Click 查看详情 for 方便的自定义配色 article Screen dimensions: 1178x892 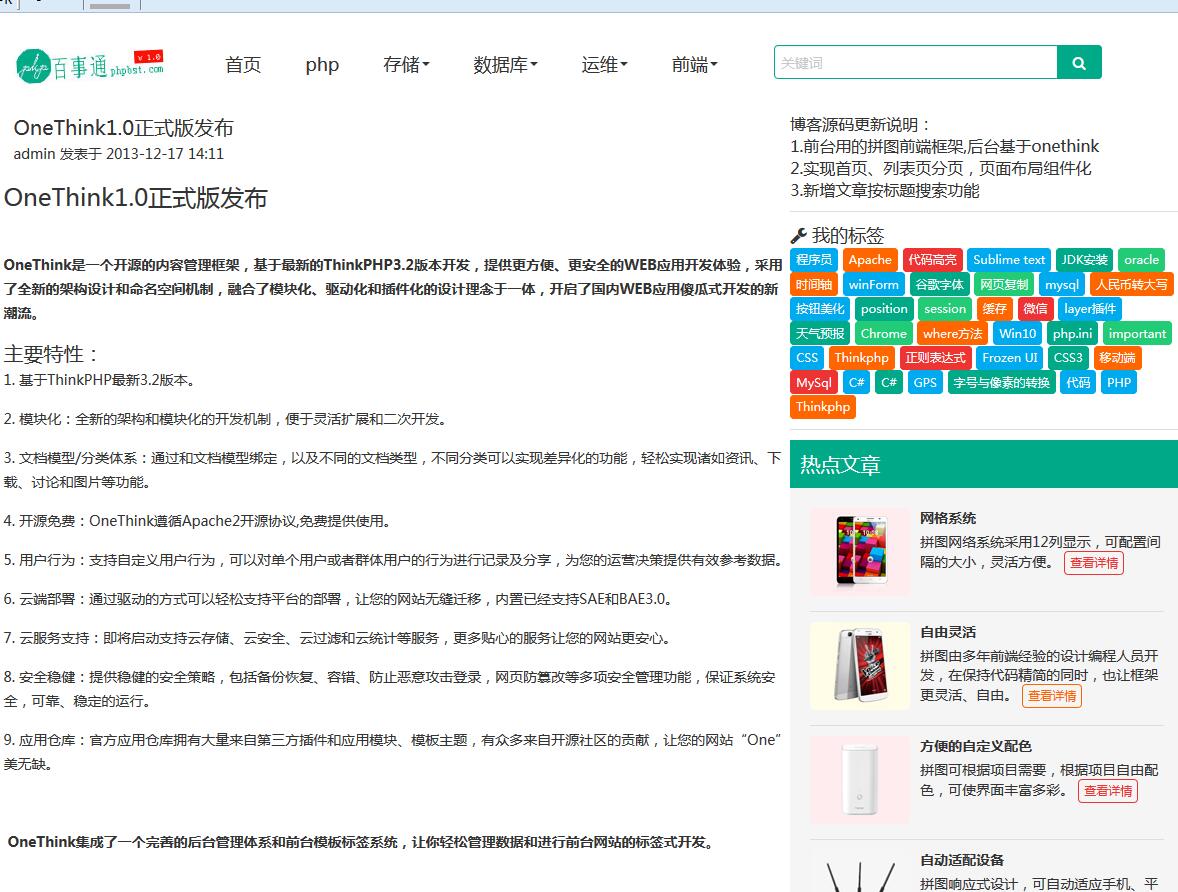point(1107,791)
